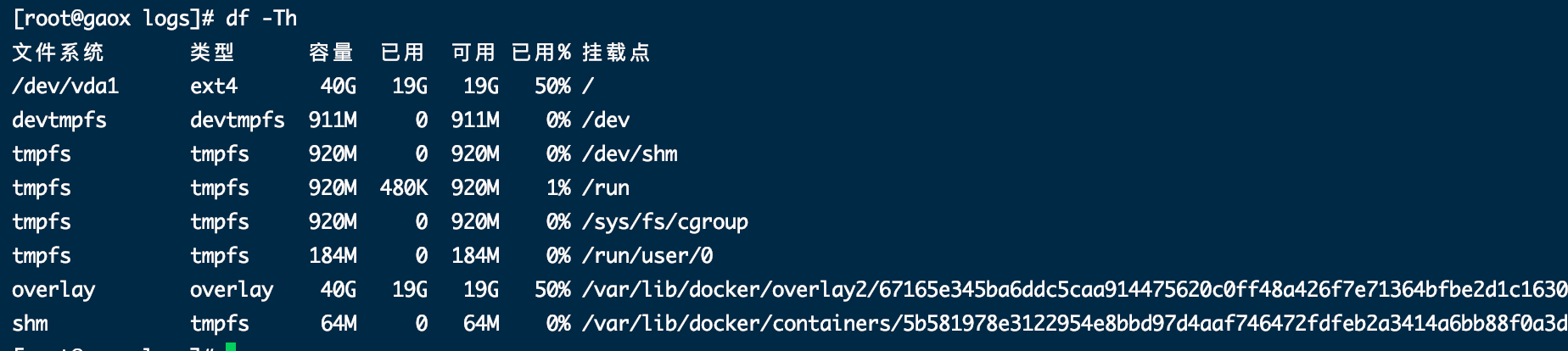This screenshot has width=1568, height=351.
Task: Click the /sys/fs/cgroup mount point
Action: tap(665, 222)
